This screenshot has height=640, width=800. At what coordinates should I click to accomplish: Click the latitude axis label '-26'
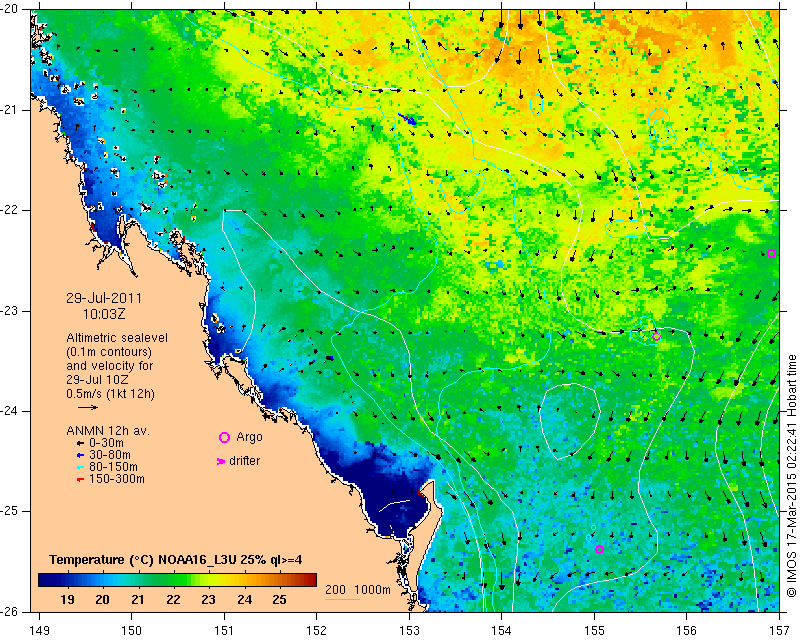[10, 611]
